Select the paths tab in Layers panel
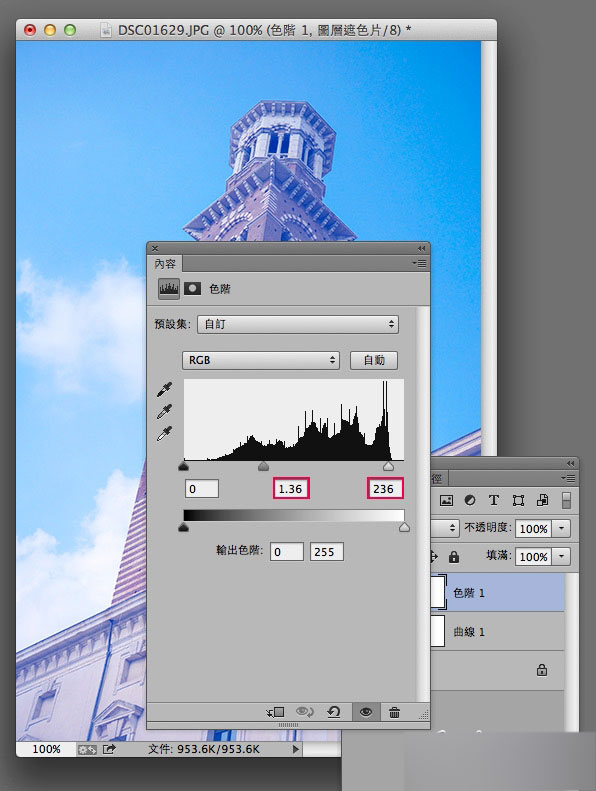The height and width of the screenshot is (791, 596). pyautogui.click(x=437, y=478)
